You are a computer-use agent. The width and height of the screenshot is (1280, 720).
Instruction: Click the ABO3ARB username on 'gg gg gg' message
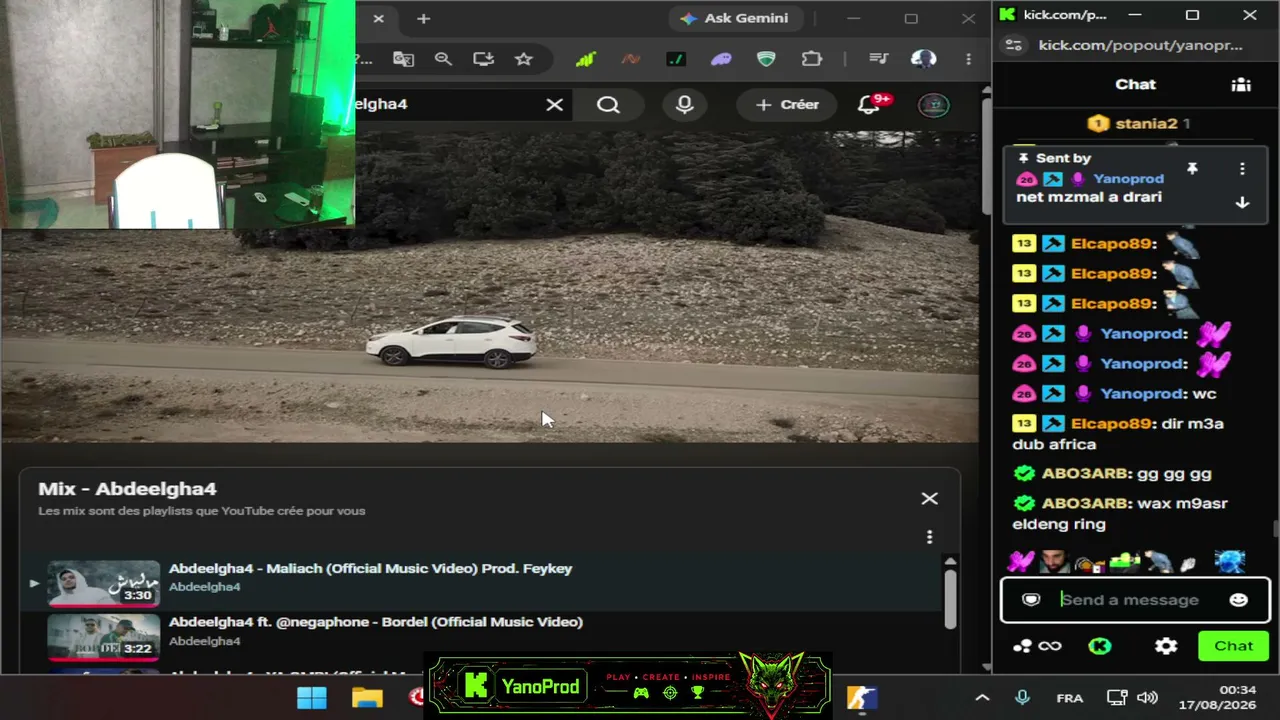point(1085,473)
